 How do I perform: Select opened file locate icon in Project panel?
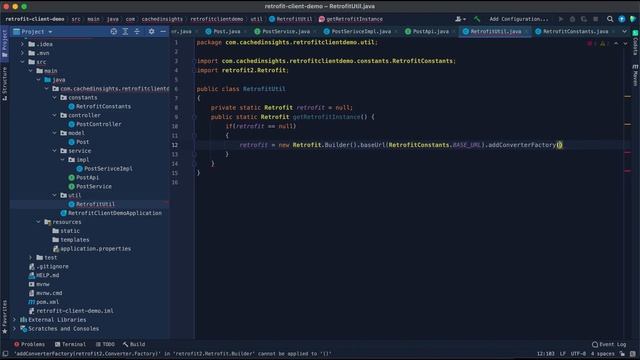pyautogui.click(x=113, y=31)
